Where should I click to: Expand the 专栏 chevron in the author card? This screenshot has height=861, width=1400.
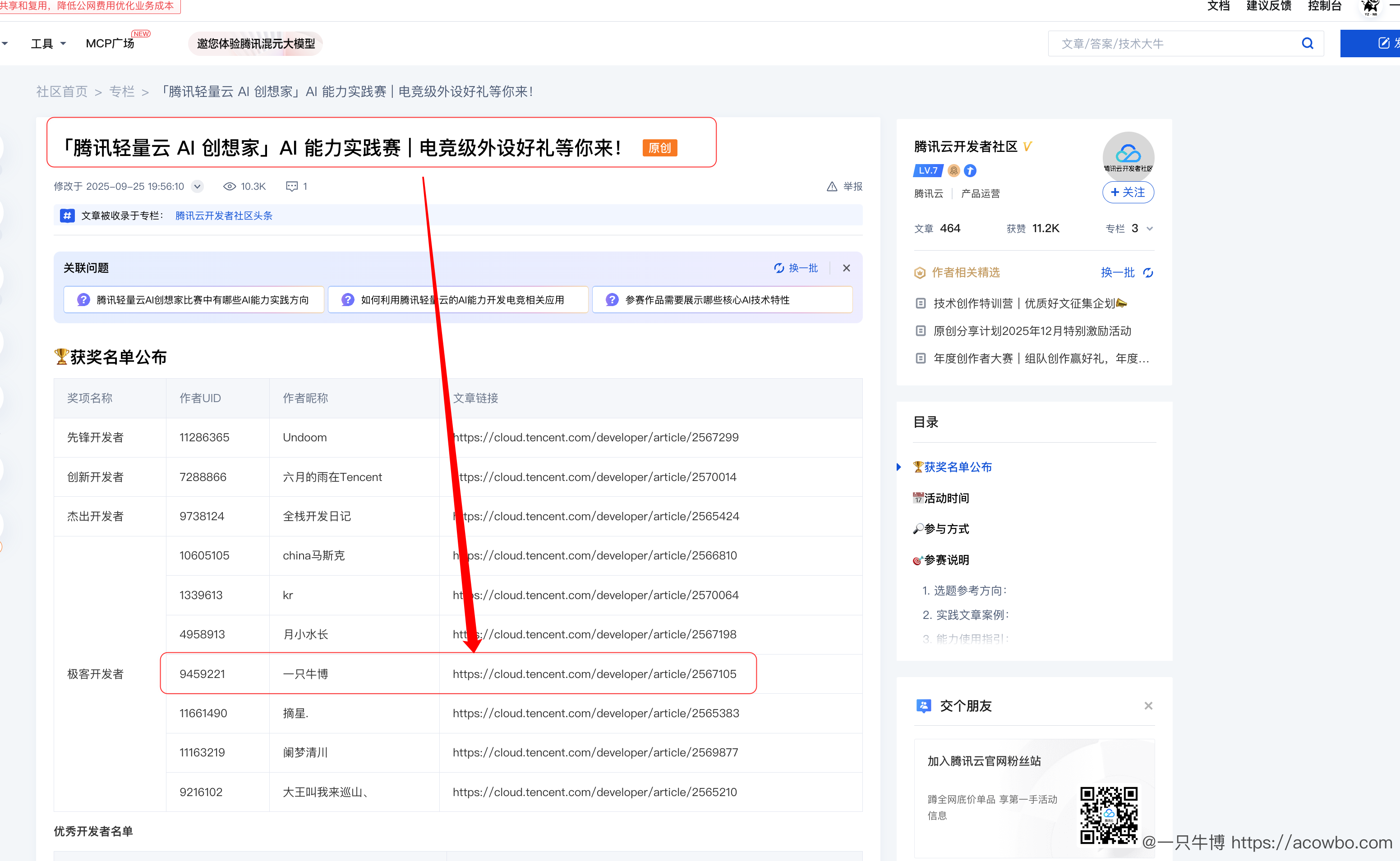click(1149, 229)
